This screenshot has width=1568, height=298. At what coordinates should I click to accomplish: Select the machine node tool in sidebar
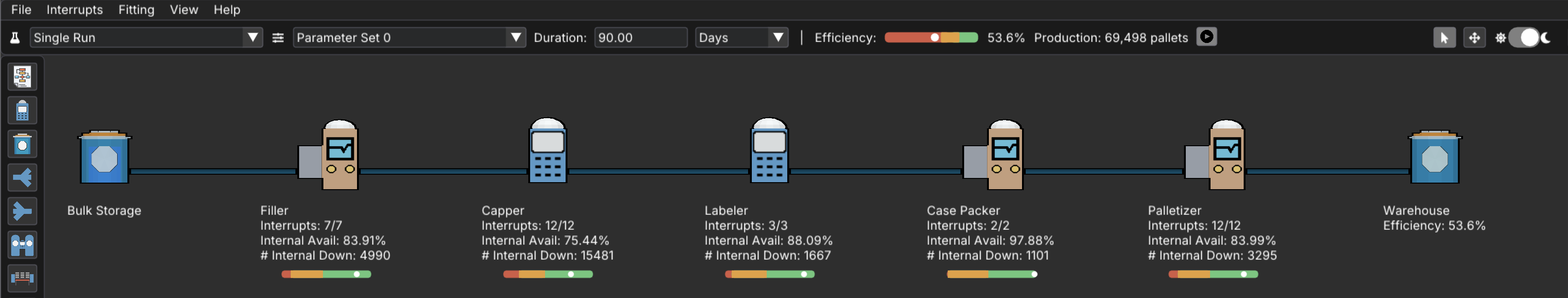pos(22,110)
